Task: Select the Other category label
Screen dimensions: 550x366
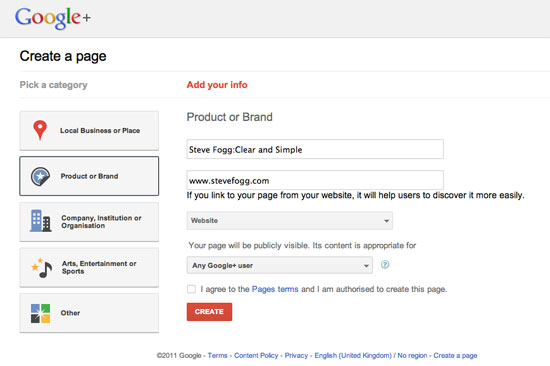Action: tap(70, 313)
